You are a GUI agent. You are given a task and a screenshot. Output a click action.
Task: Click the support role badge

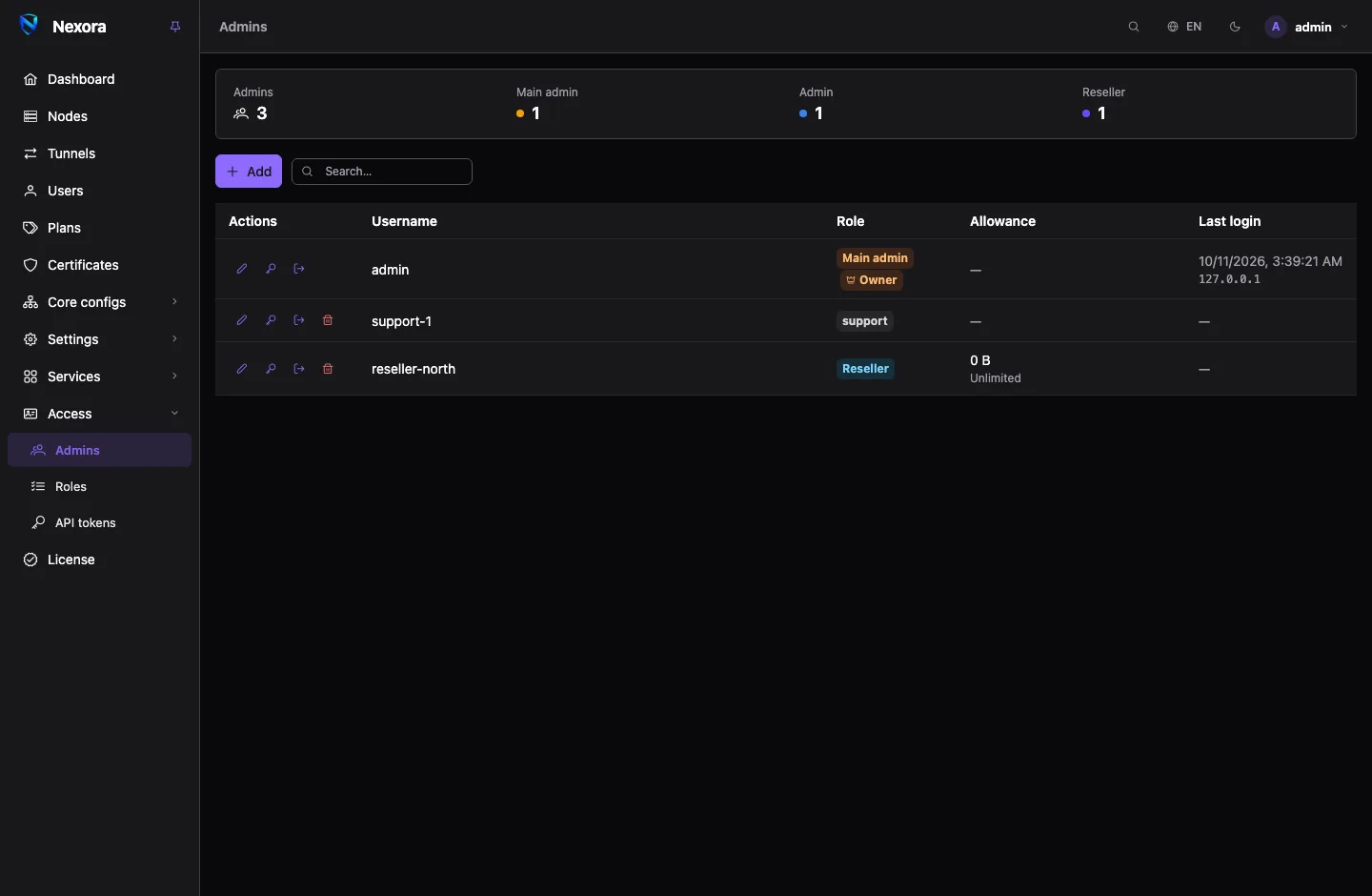click(865, 321)
